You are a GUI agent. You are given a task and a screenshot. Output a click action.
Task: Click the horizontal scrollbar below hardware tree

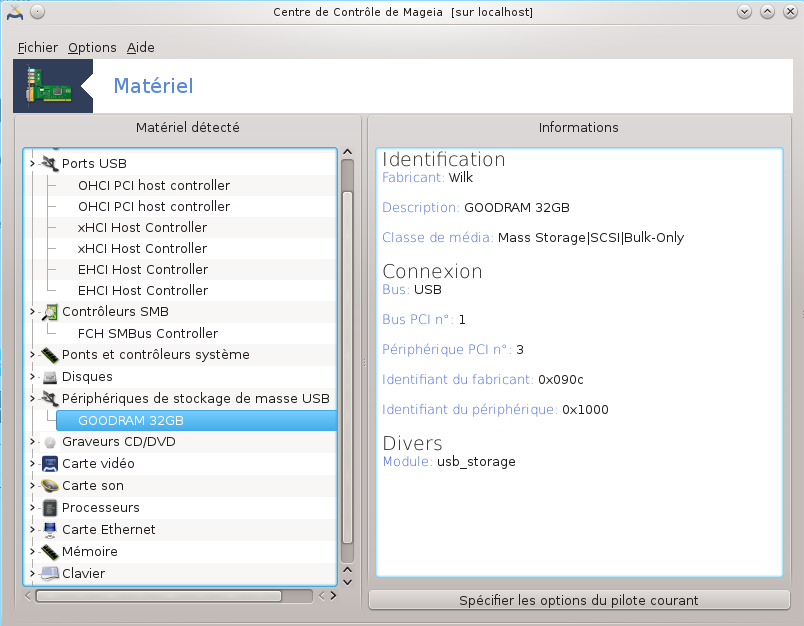(170, 596)
